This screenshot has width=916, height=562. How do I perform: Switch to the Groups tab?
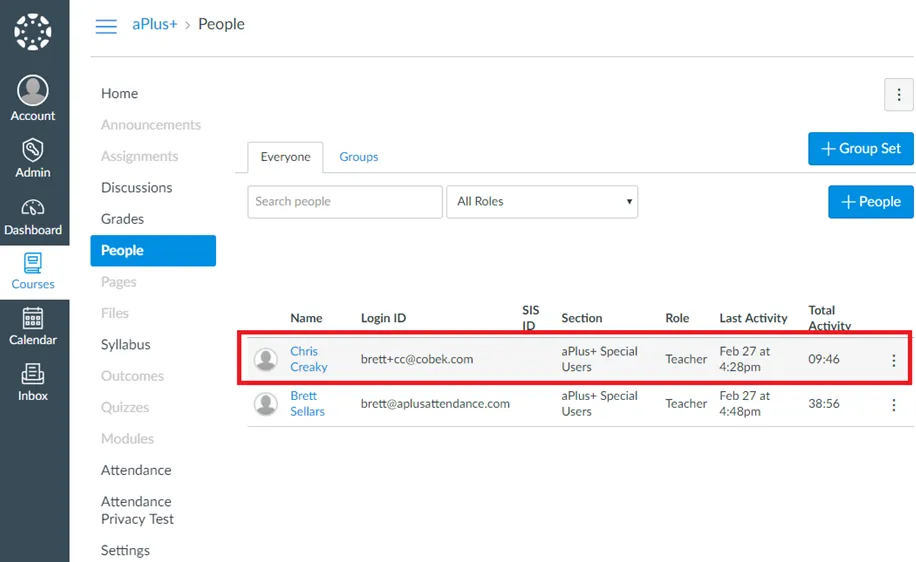(x=359, y=157)
